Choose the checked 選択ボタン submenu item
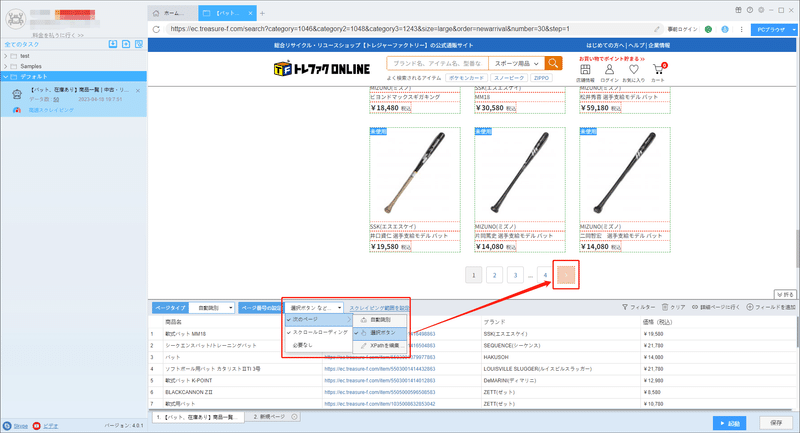 380,333
